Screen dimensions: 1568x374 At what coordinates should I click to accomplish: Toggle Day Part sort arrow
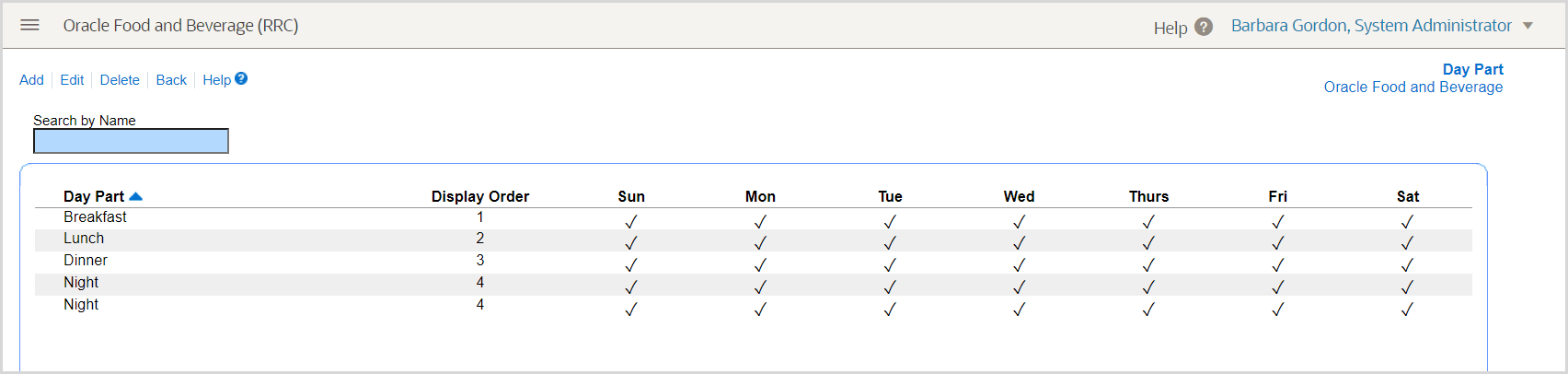point(136,196)
